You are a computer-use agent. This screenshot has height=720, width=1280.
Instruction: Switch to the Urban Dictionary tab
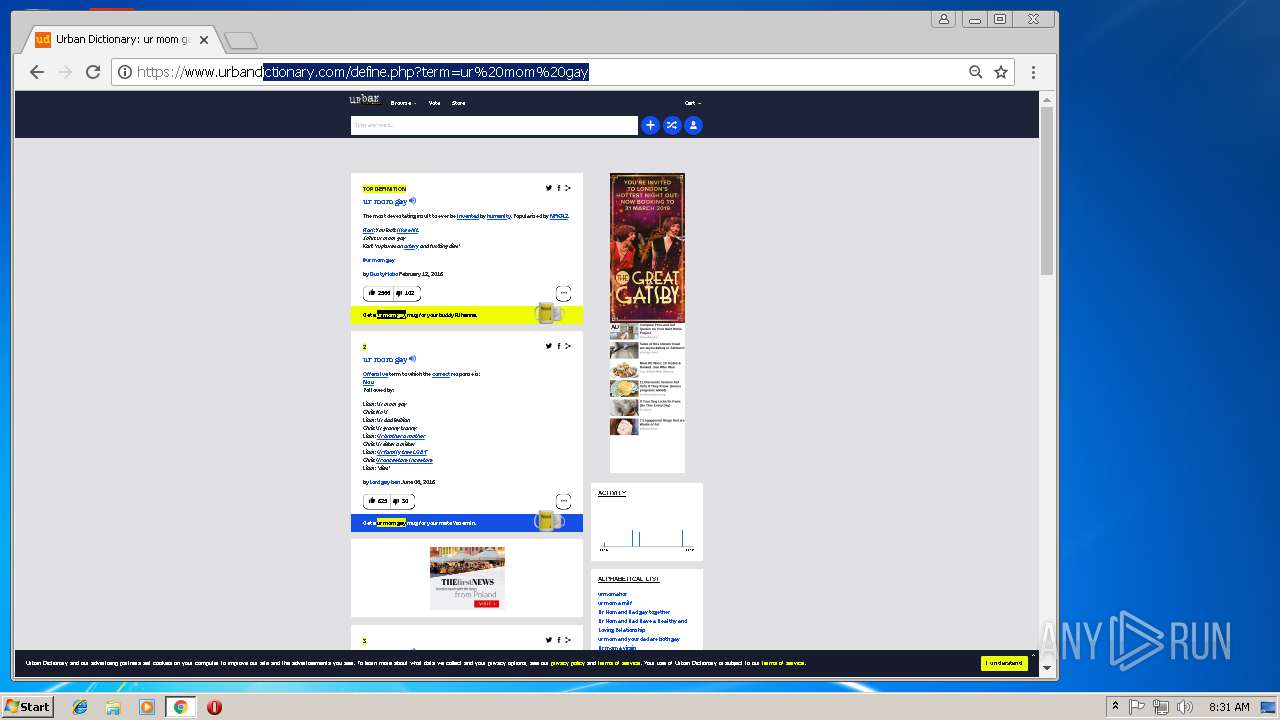(x=122, y=40)
